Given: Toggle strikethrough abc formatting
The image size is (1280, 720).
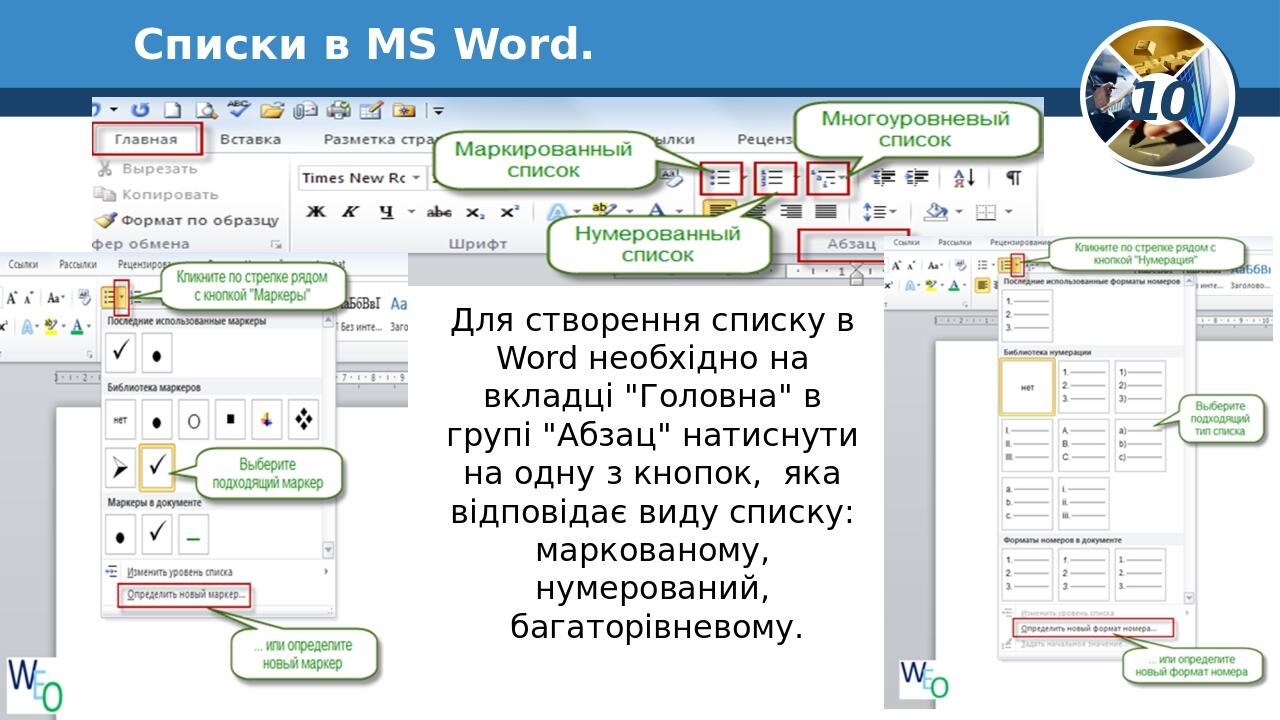Looking at the screenshot, I should (439, 212).
